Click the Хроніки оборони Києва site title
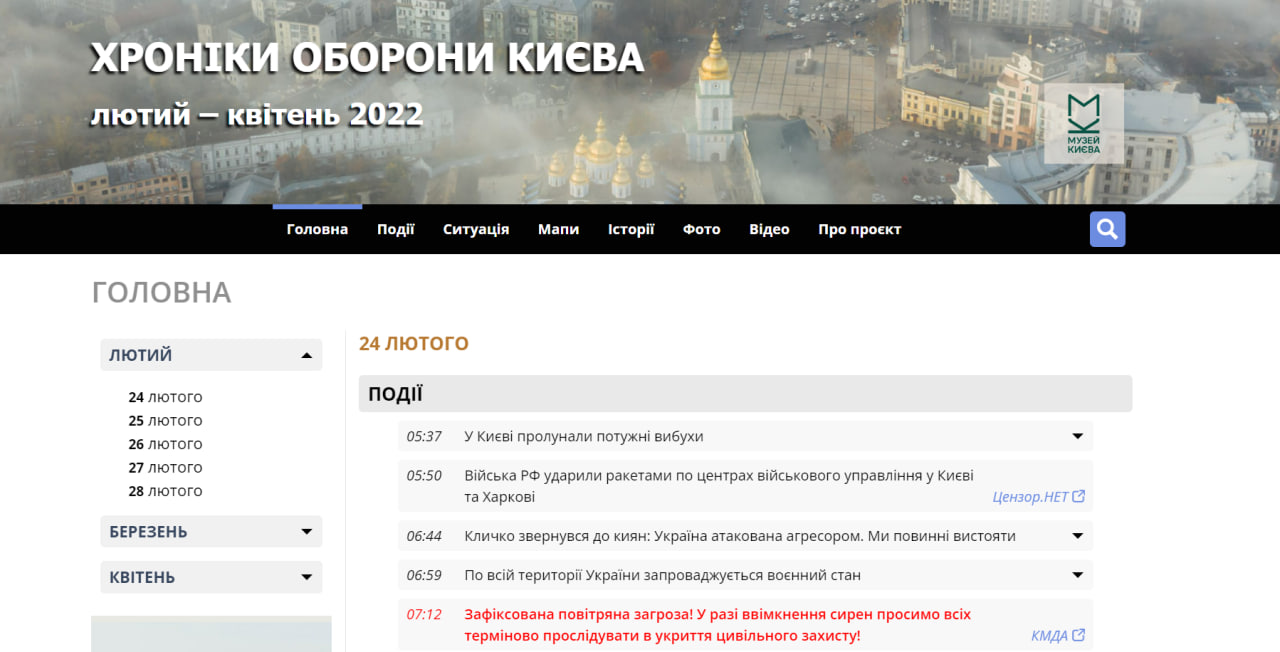Image resolution: width=1280 pixels, height=652 pixels. pos(367,59)
